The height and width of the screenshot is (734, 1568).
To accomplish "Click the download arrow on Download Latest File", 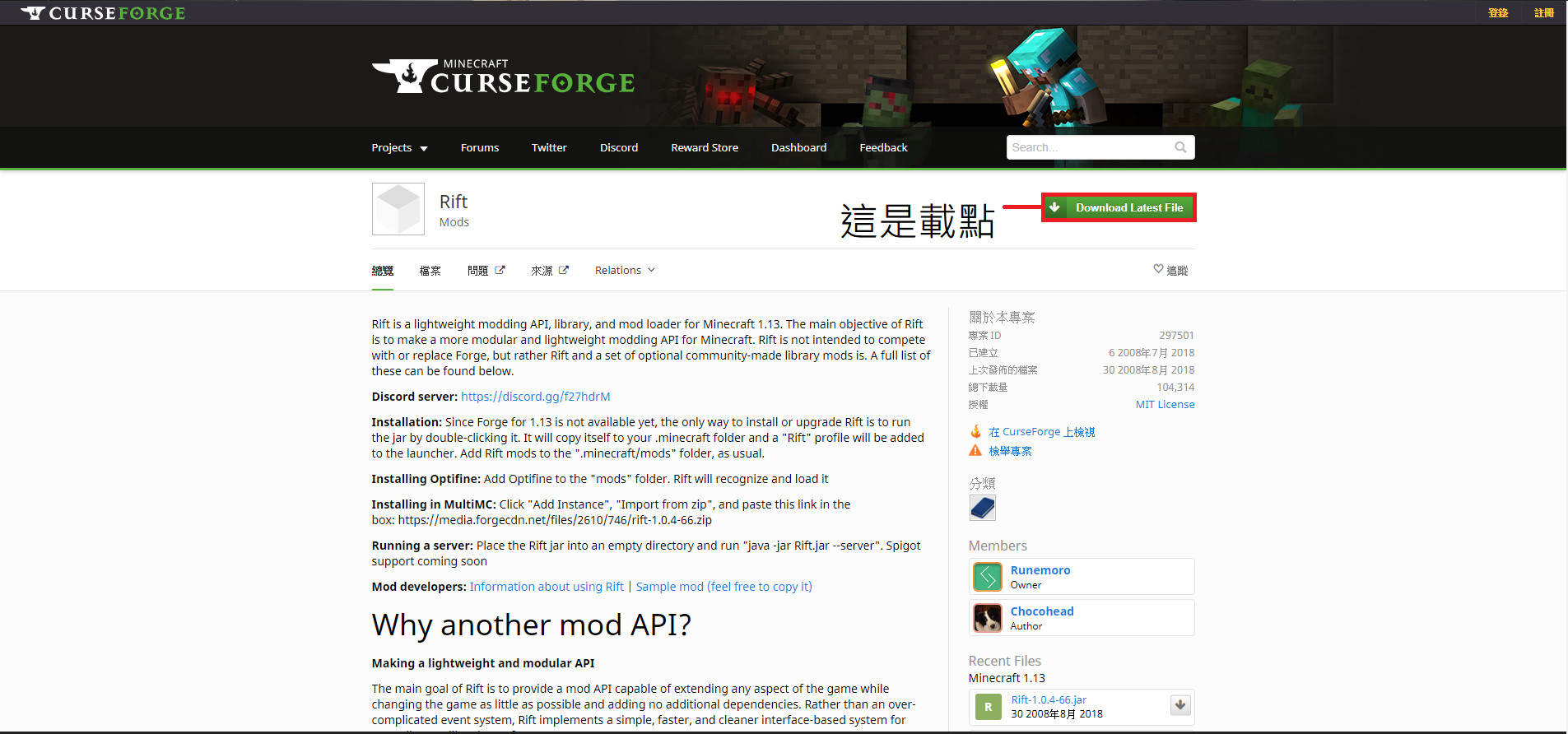I will [1054, 207].
